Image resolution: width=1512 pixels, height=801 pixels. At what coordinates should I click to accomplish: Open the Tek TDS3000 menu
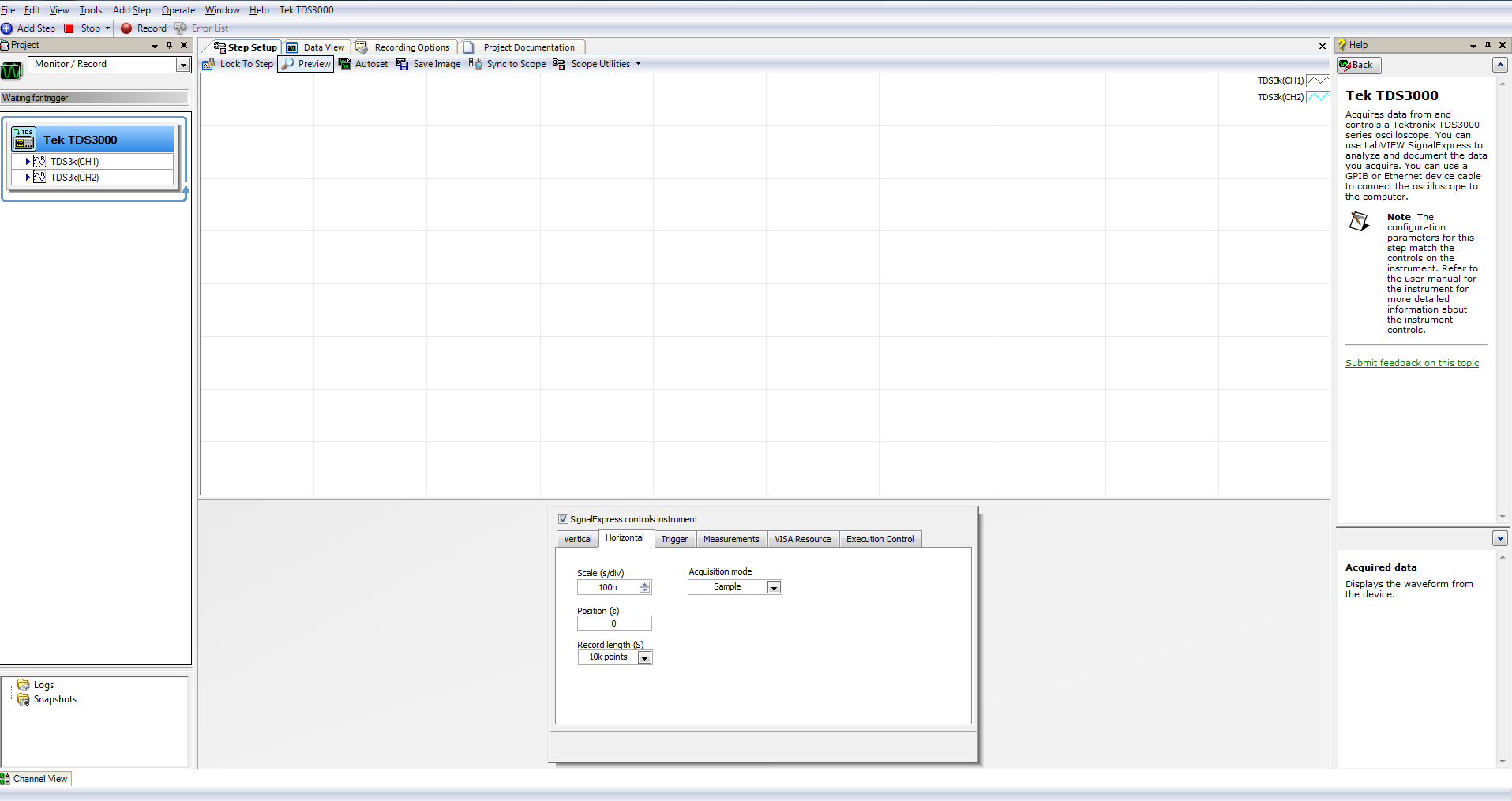[x=306, y=10]
